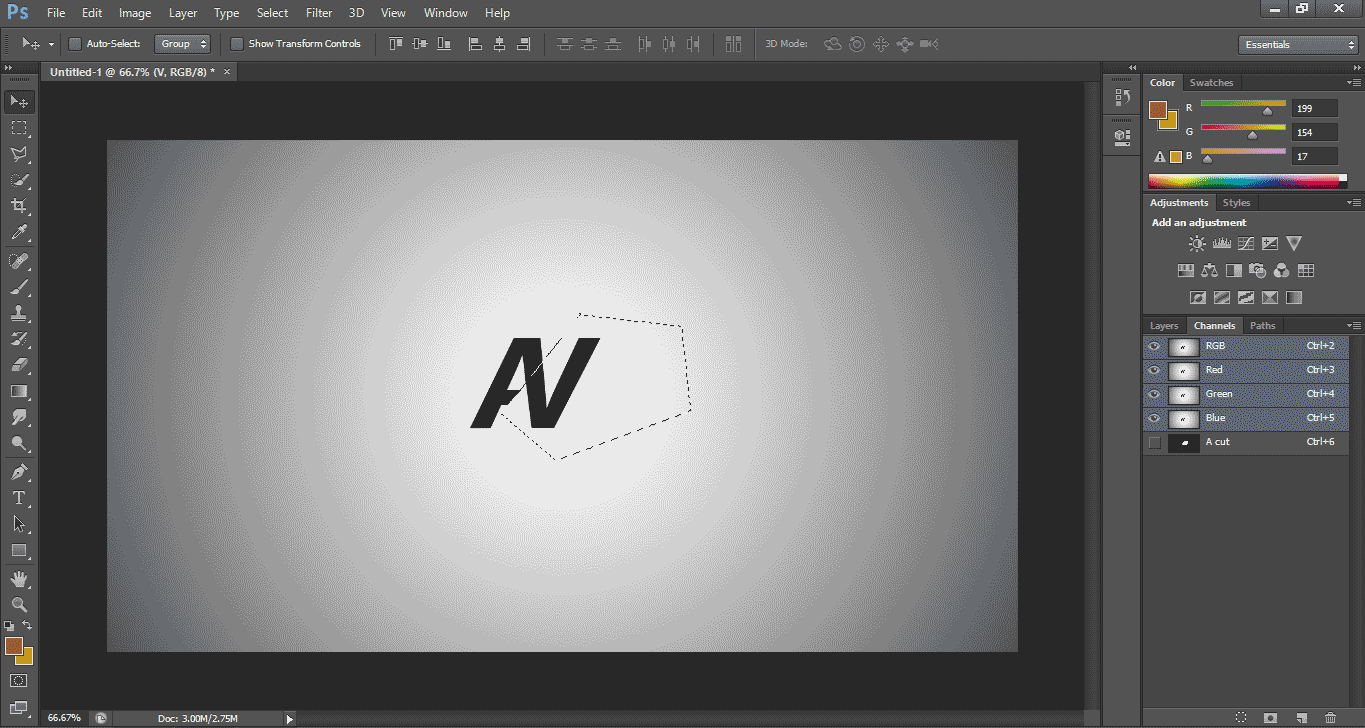Select the Type tool
The width and height of the screenshot is (1365, 728).
tap(18, 498)
